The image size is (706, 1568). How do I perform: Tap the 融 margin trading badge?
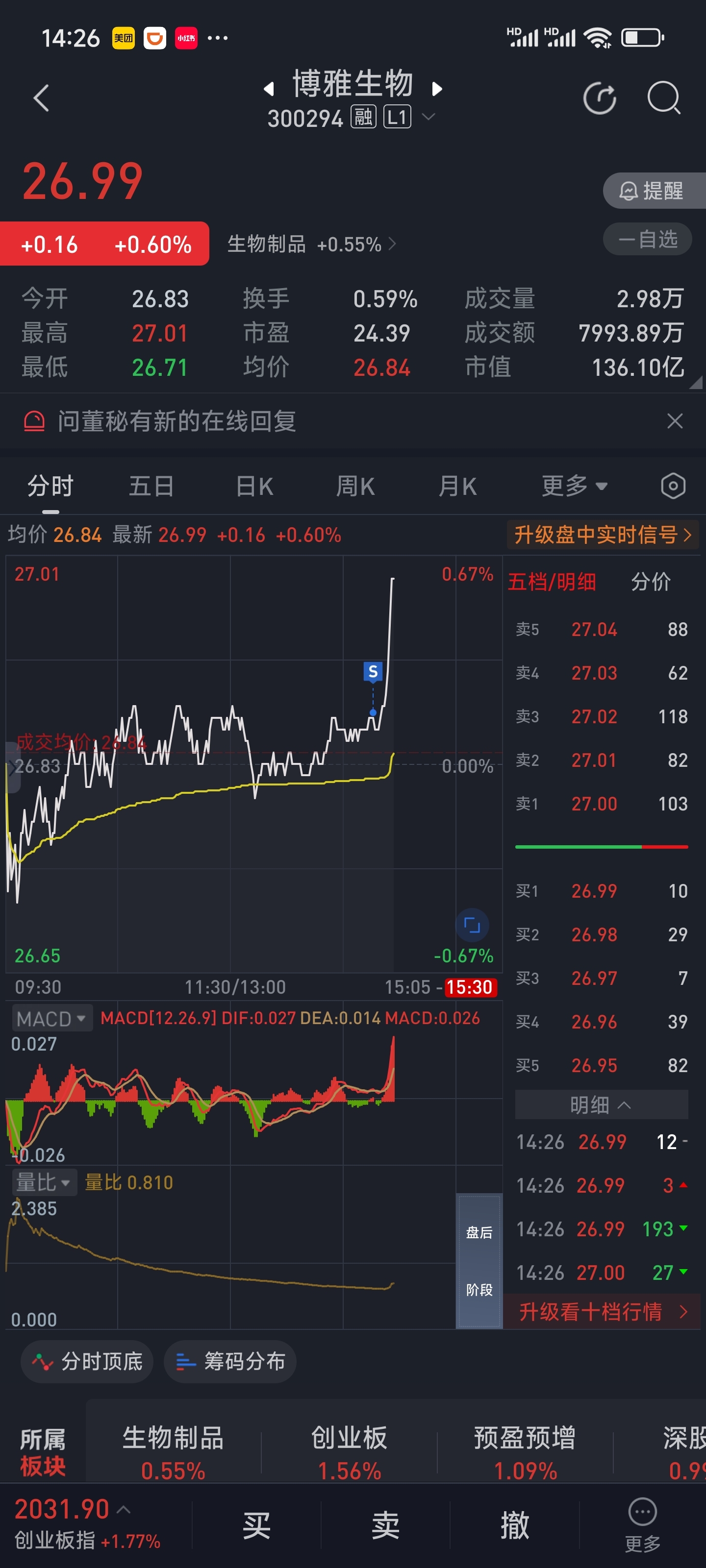[363, 117]
